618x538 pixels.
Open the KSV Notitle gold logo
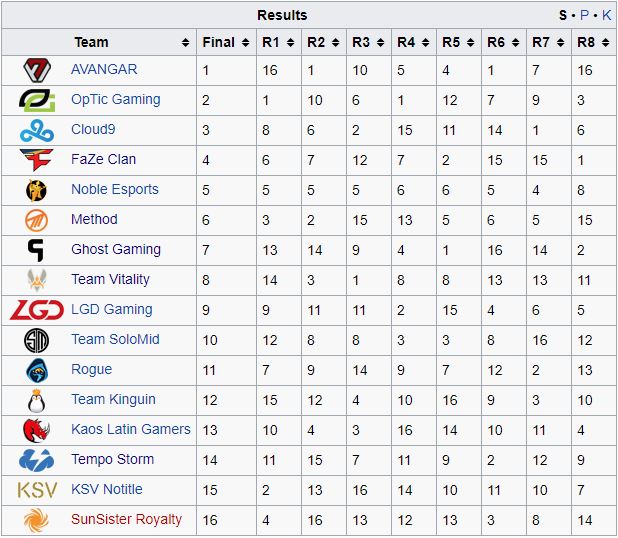tap(37, 490)
